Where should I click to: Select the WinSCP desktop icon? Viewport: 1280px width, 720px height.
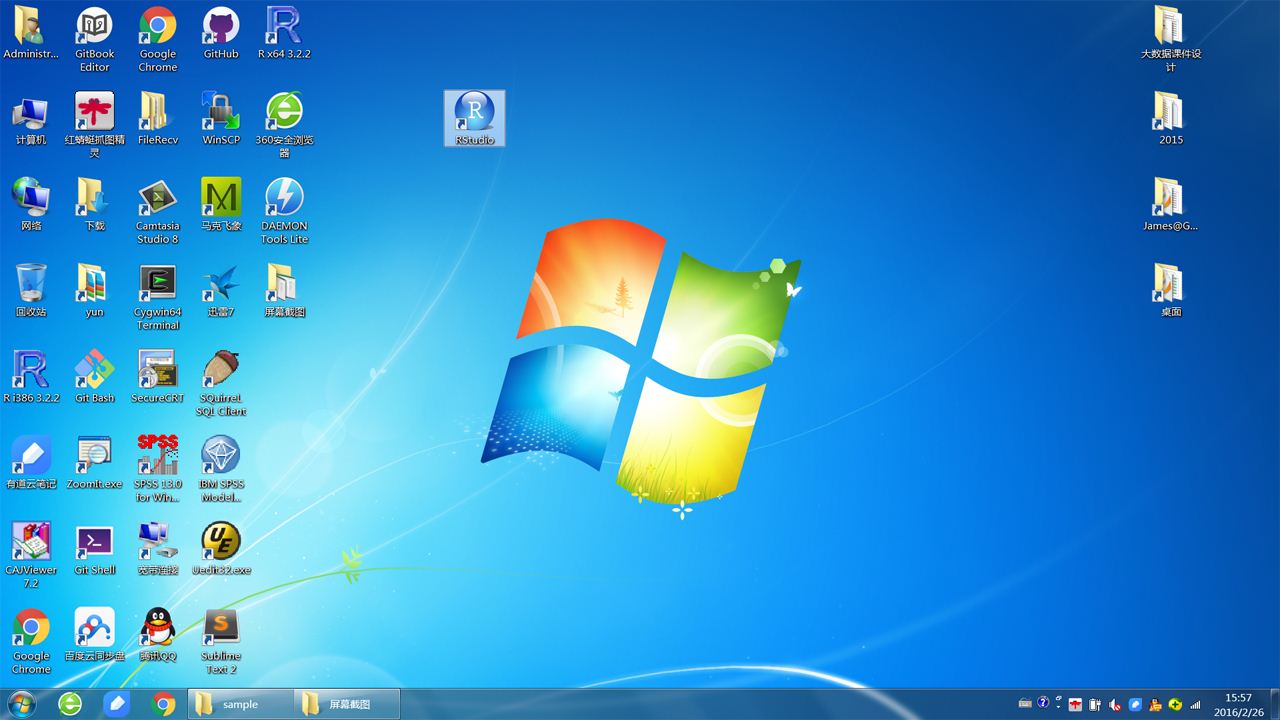click(x=221, y=119)
